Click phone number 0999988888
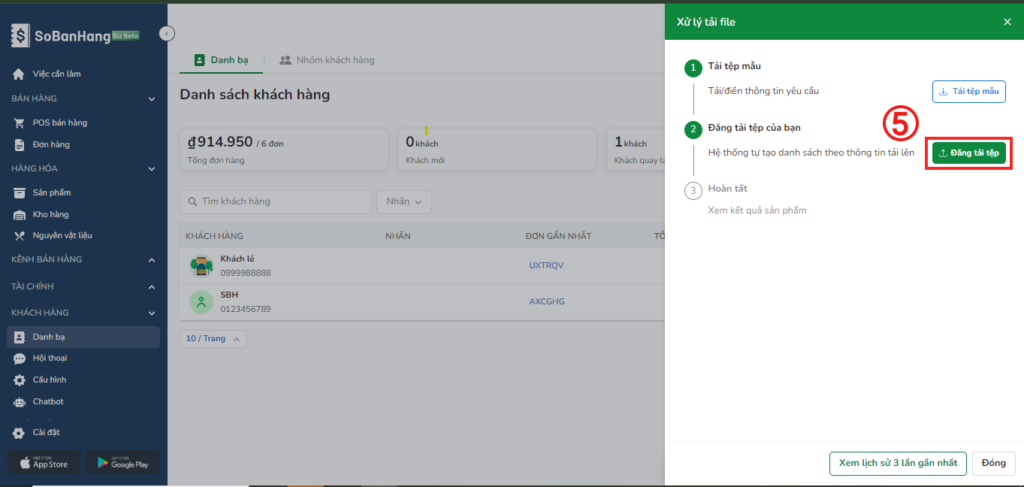Screen dimensions: 1024x487 point(246,273)
